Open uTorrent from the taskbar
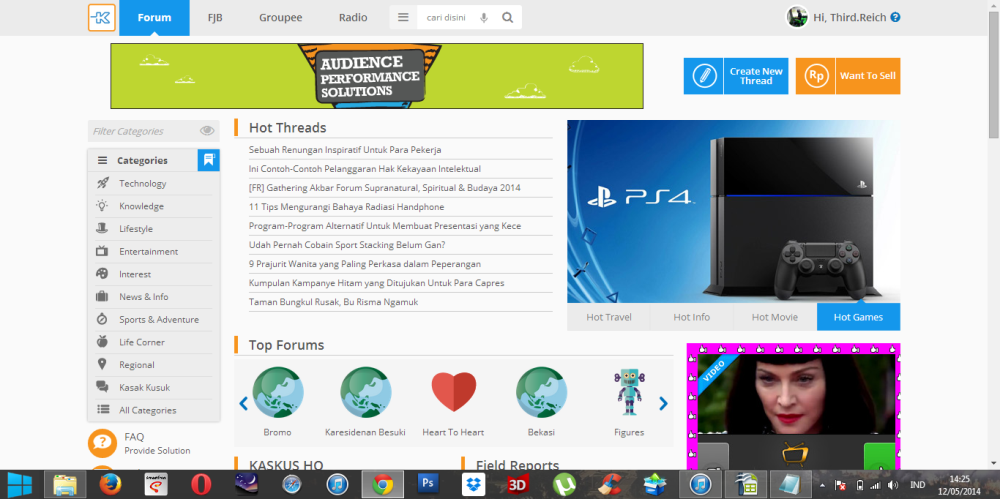The height and width of the screenshot is (499, 1000). pyautogui.click(x=564, y=485)
